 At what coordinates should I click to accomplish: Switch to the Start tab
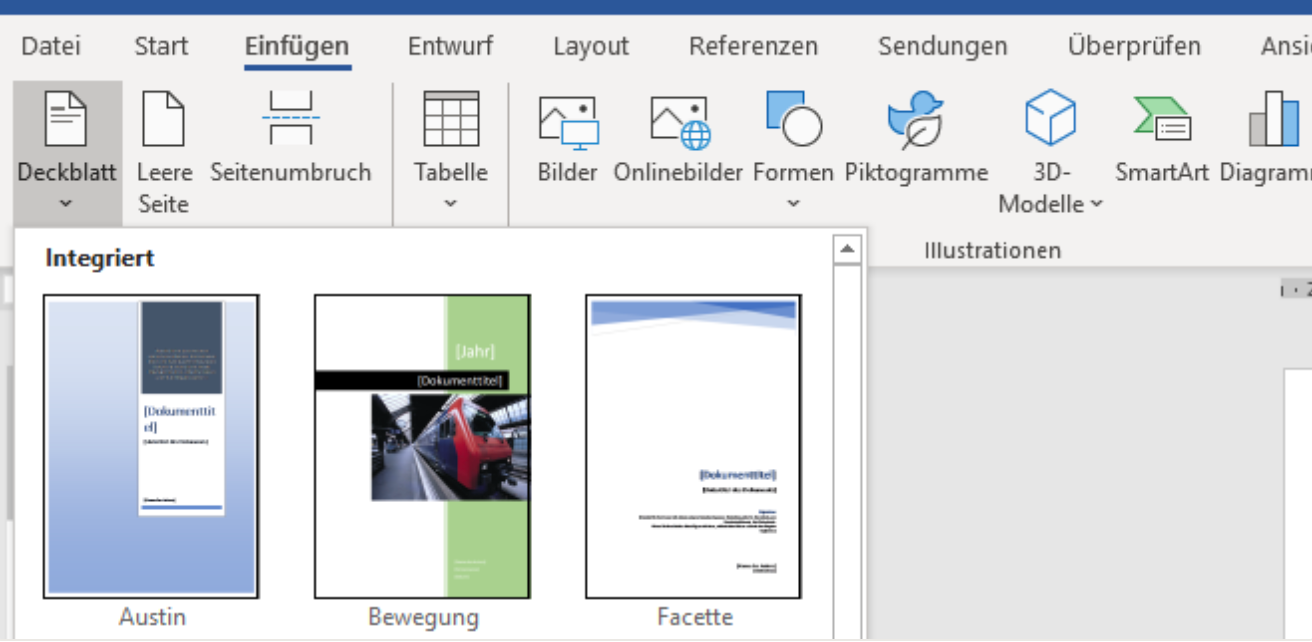point(161,46)
